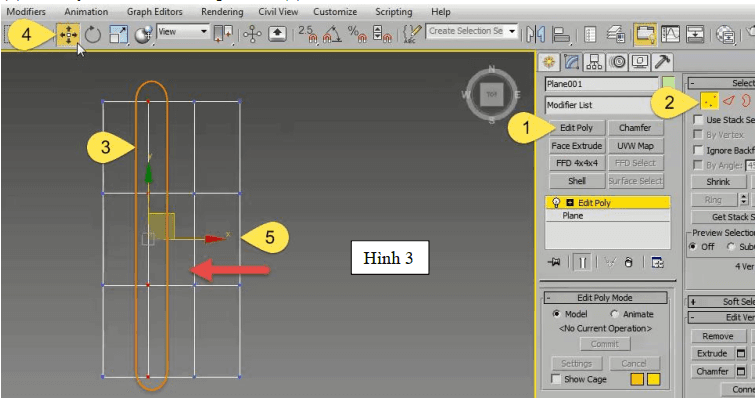
Task: Switch to Hierarchy command panel tab
Action: click(x=594, y=62)
